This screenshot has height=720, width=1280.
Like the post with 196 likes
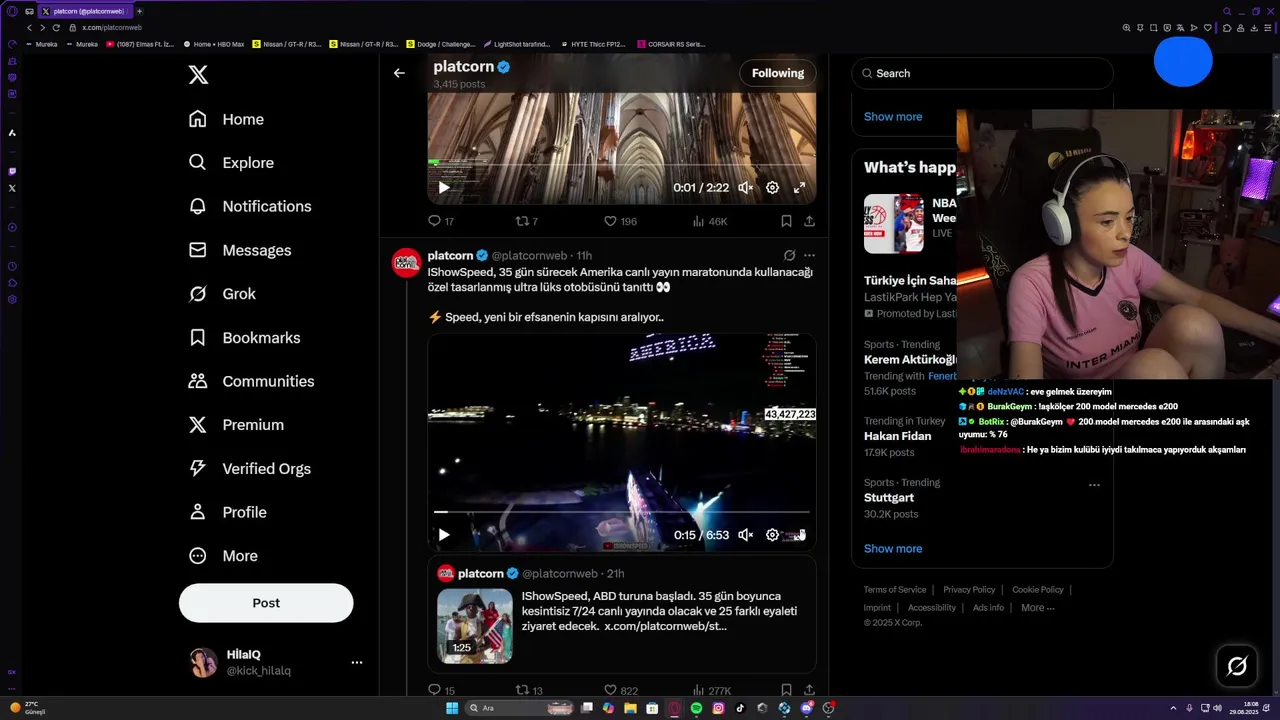(620, 221)
